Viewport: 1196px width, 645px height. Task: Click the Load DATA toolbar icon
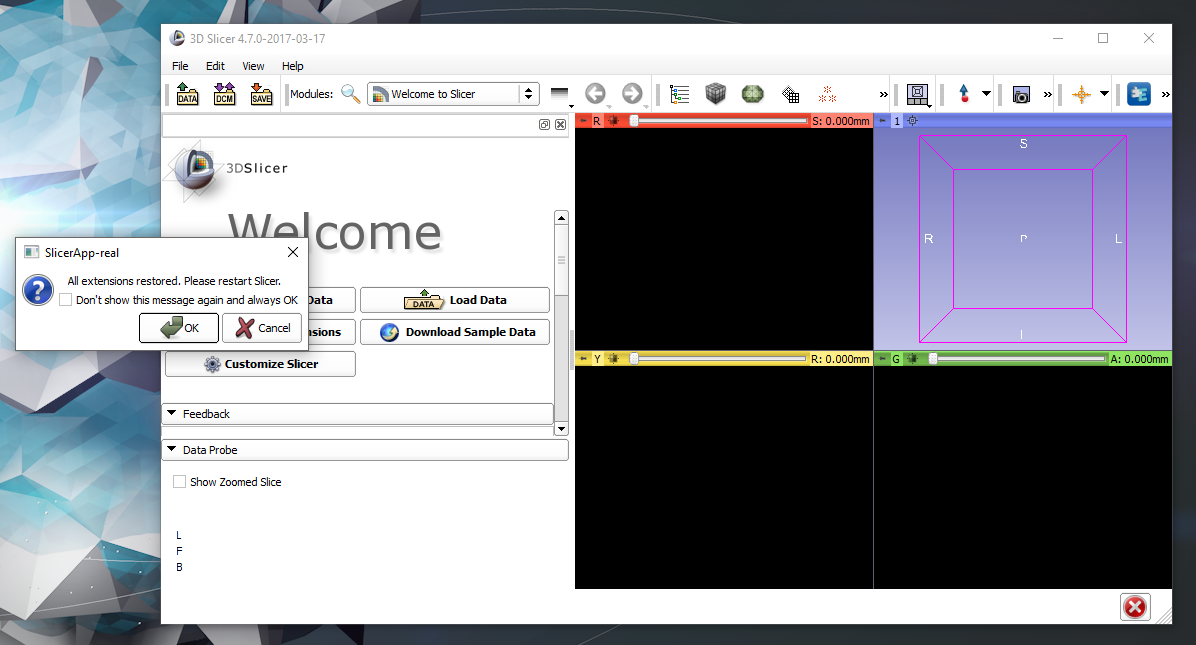(187, 94)
